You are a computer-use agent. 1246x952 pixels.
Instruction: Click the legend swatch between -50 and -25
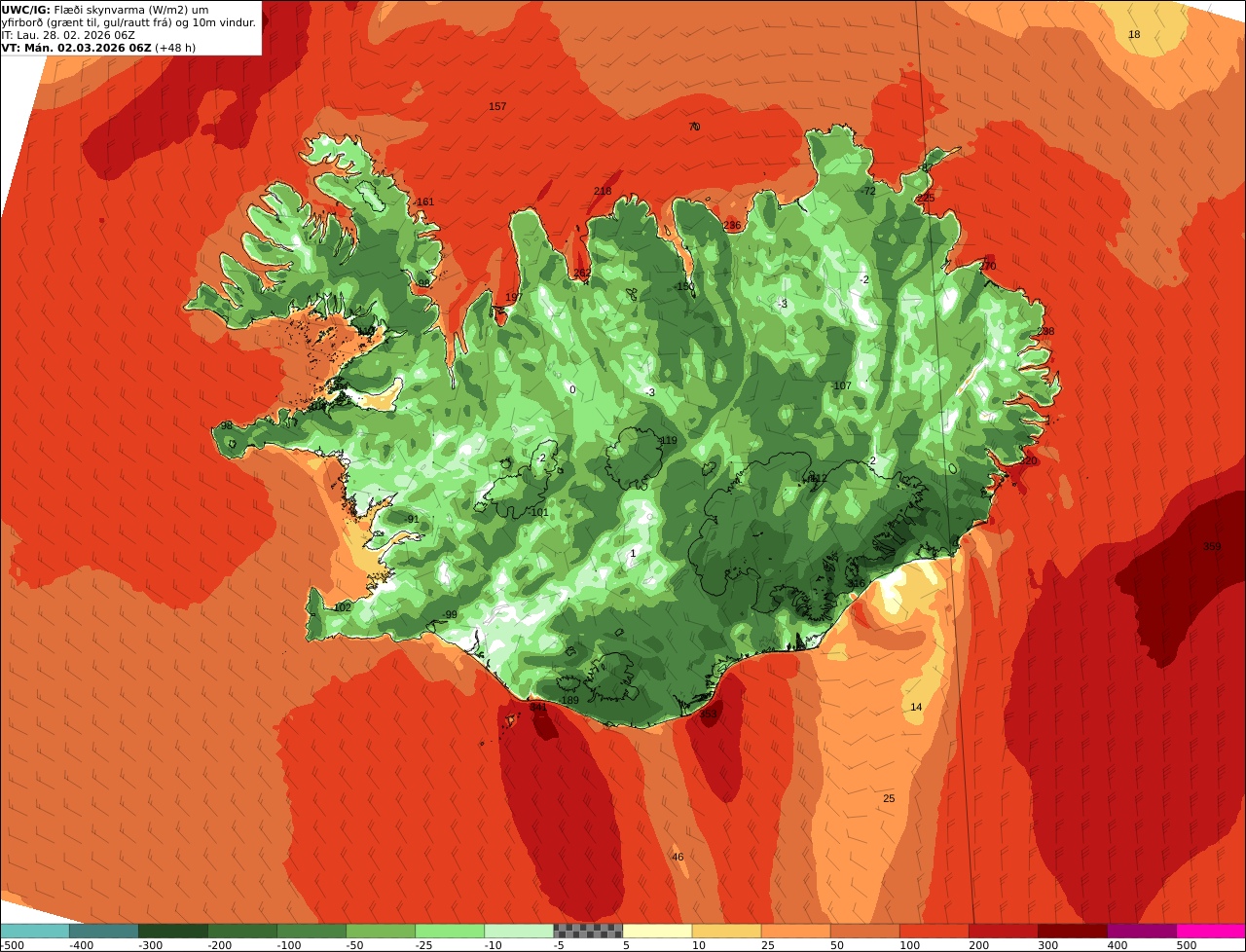pyautogui.click(x=381, y=931)
